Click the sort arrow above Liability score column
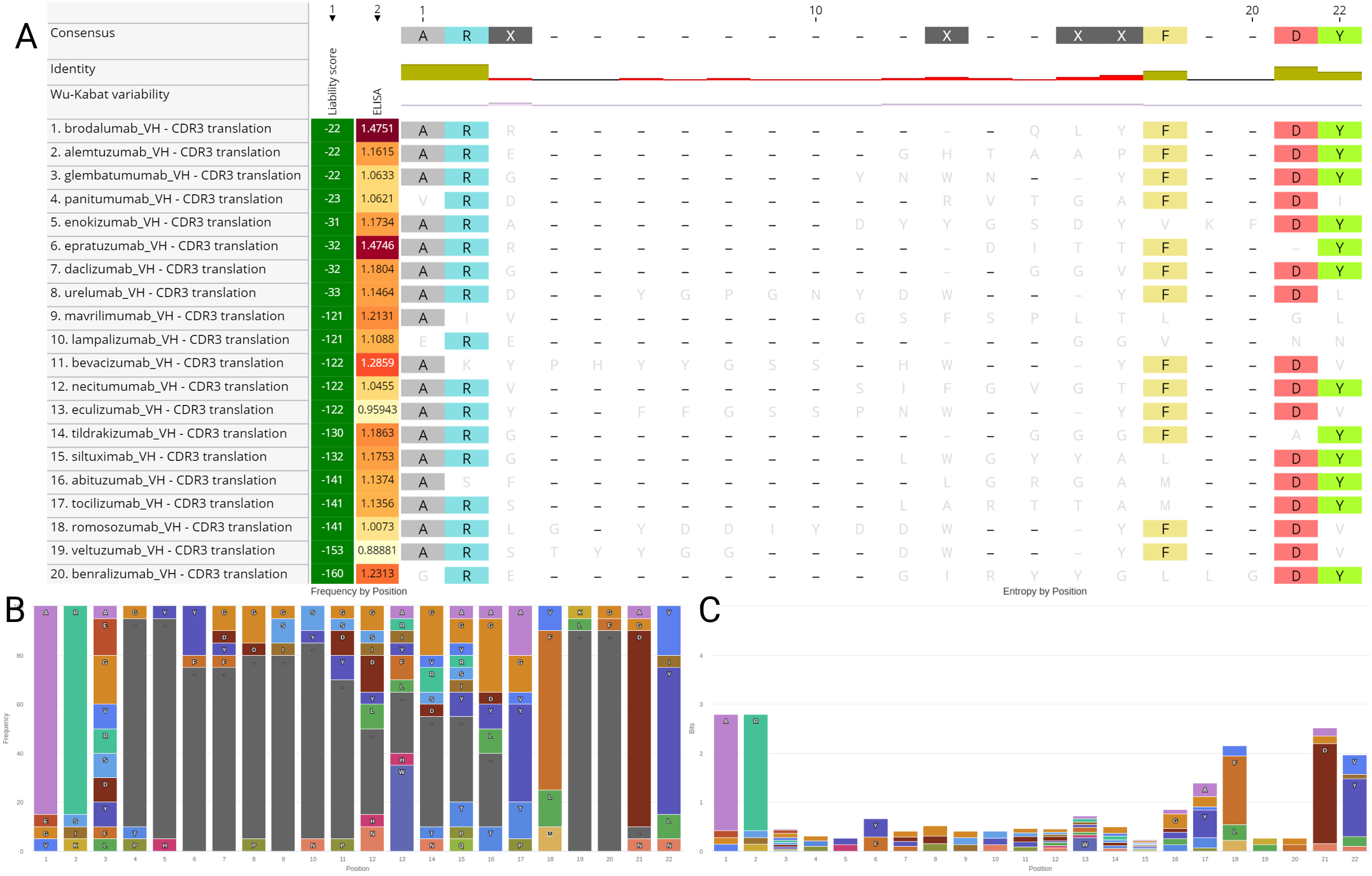 (x=332, y=18)
